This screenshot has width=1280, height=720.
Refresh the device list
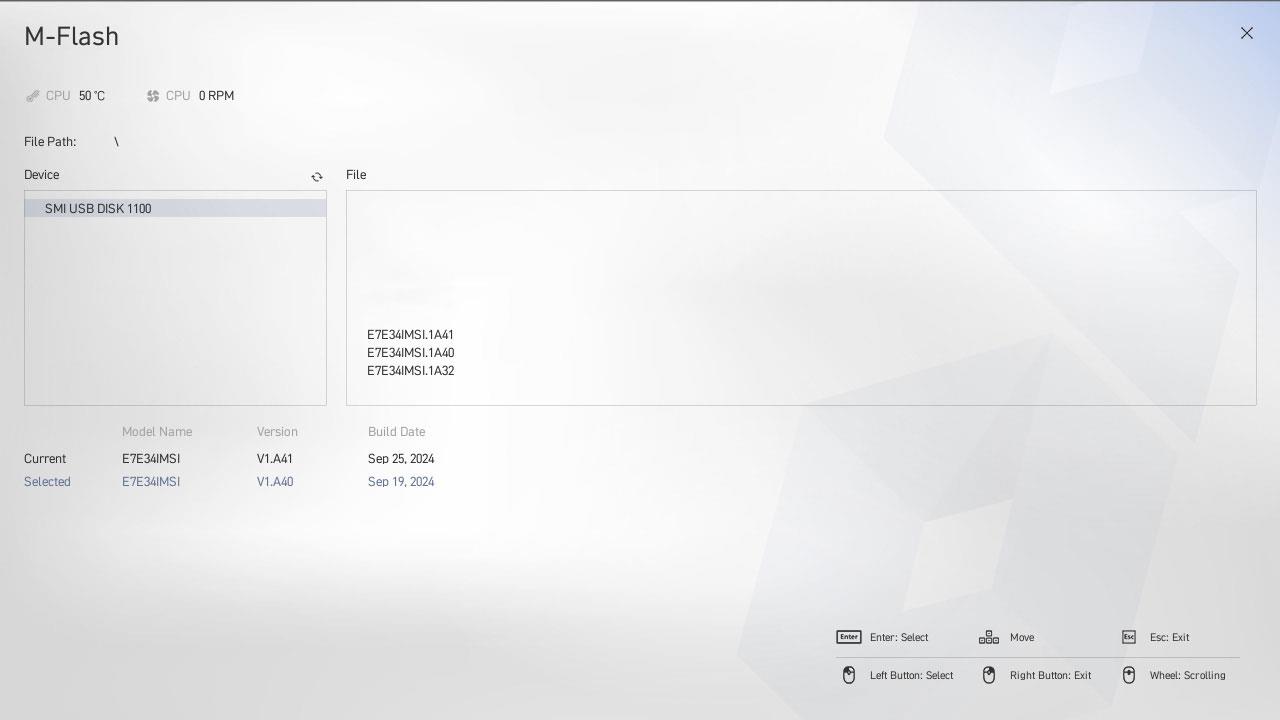click(317, 177)
